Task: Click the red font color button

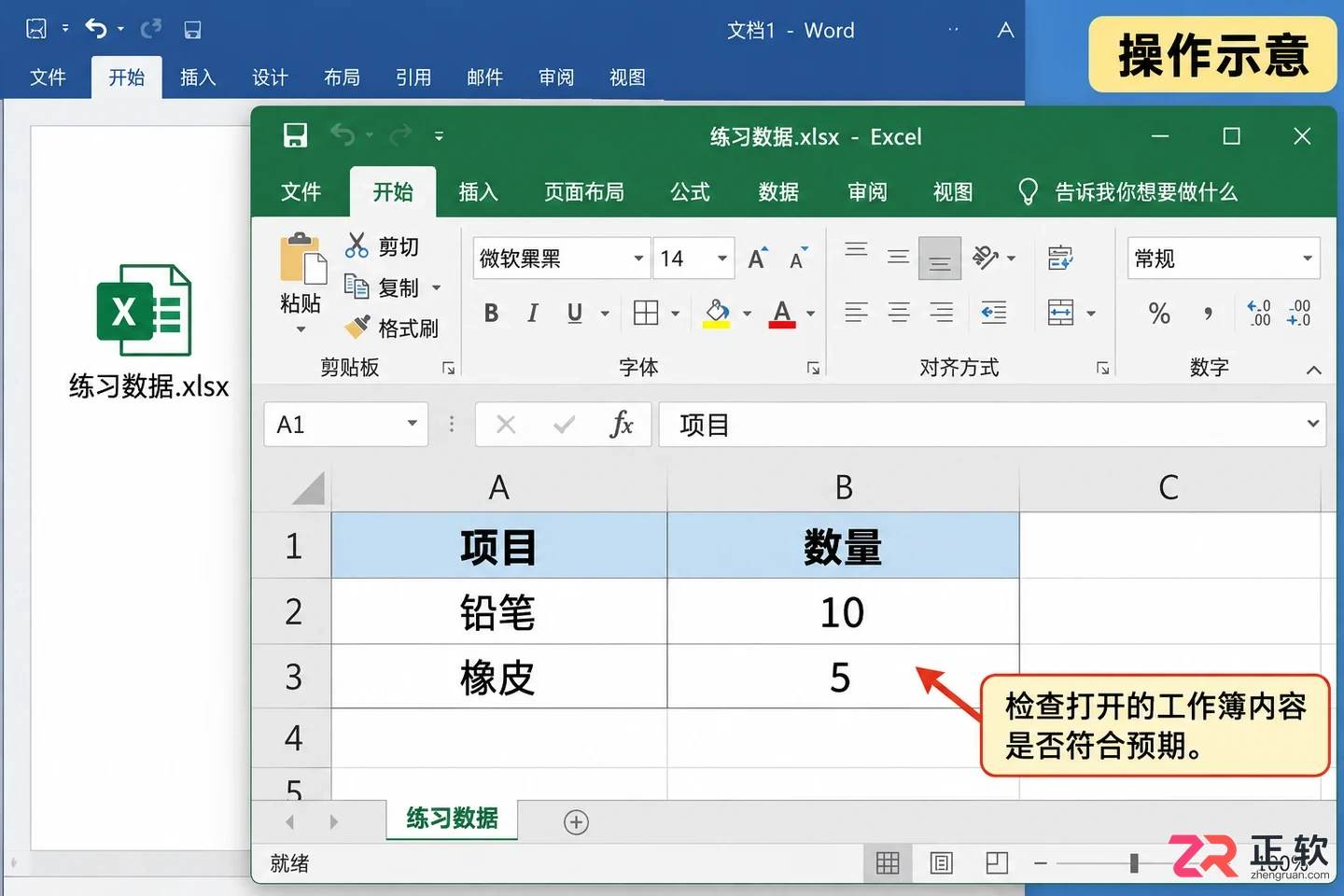Action: [x=782, y=314]
